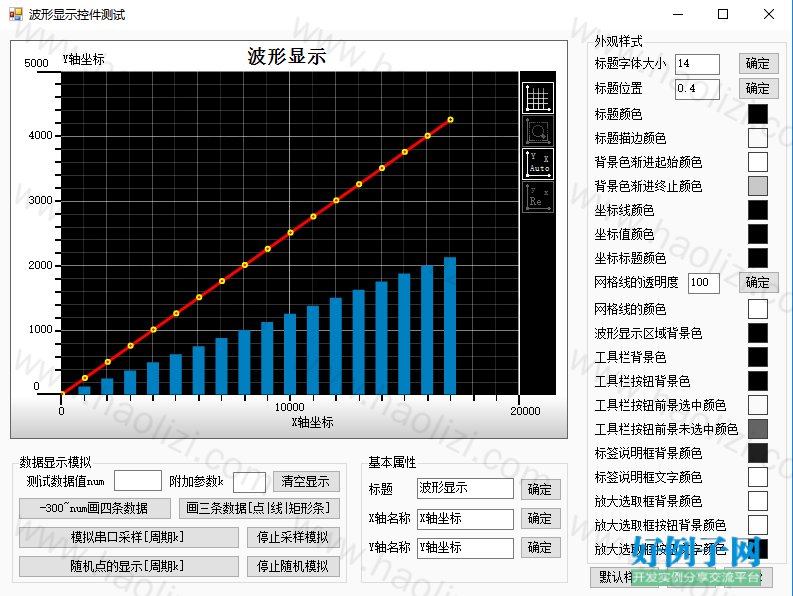Focus the 标题位置 input showing 0.4
The image size is (793, 596).
coord(697,89)
